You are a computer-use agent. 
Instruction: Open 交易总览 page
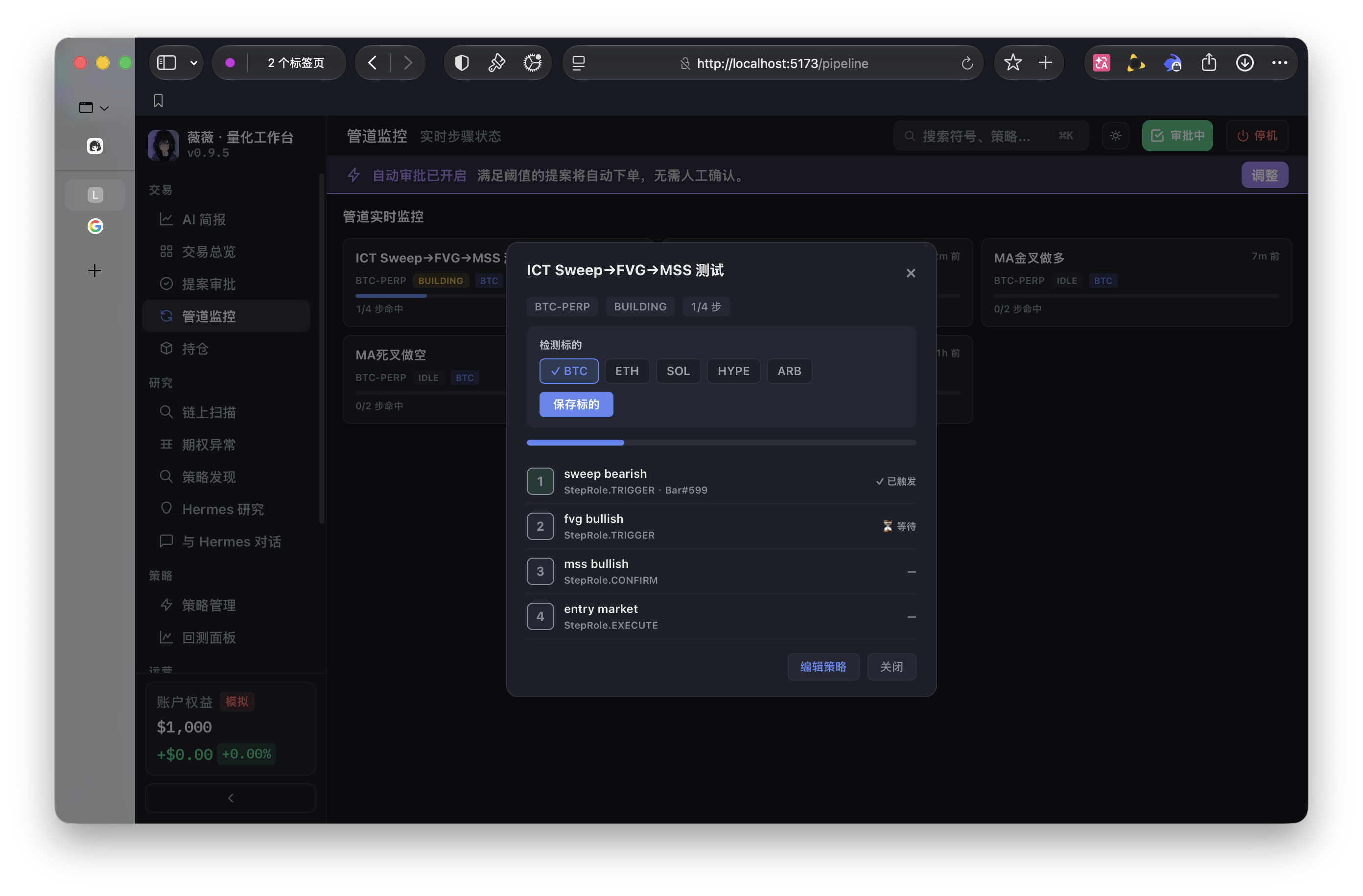pyautogui.click(x=226, y=252)
